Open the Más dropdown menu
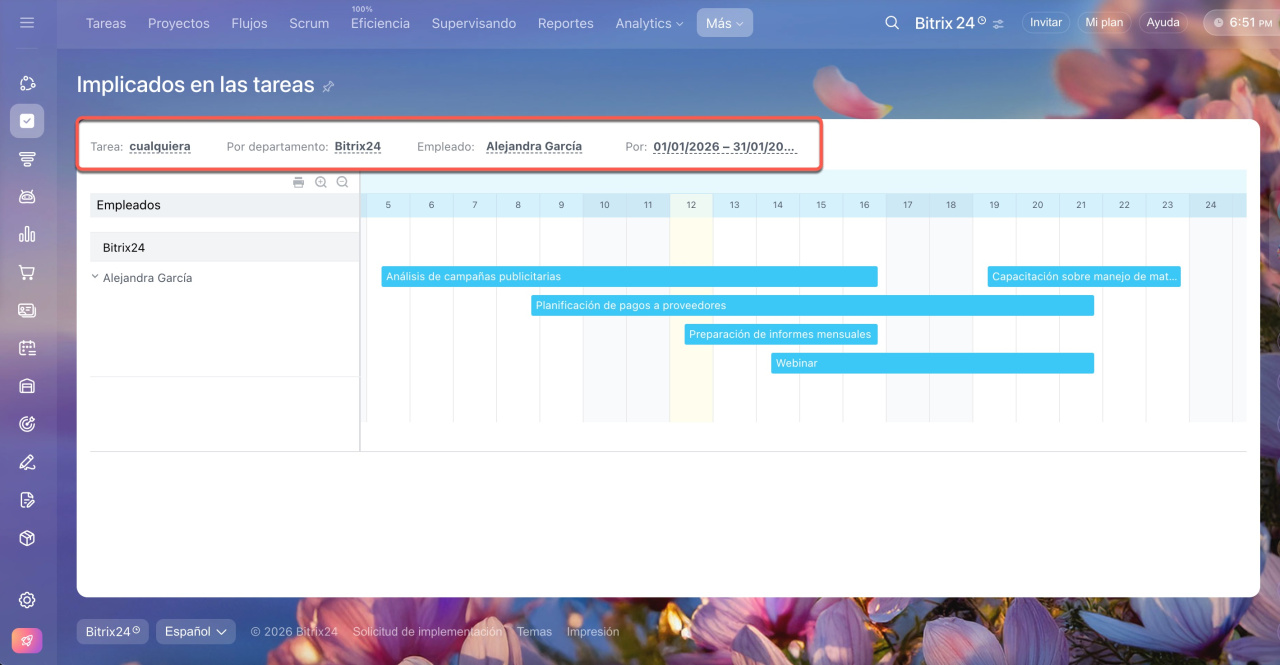The width and height of the screenshot is (1280, 665). [724, 23]
